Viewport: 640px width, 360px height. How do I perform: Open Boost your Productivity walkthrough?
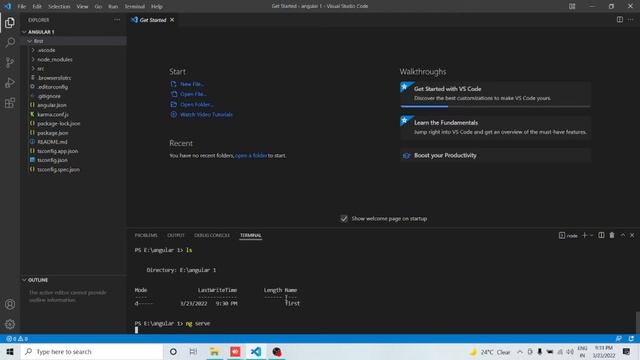496,156
